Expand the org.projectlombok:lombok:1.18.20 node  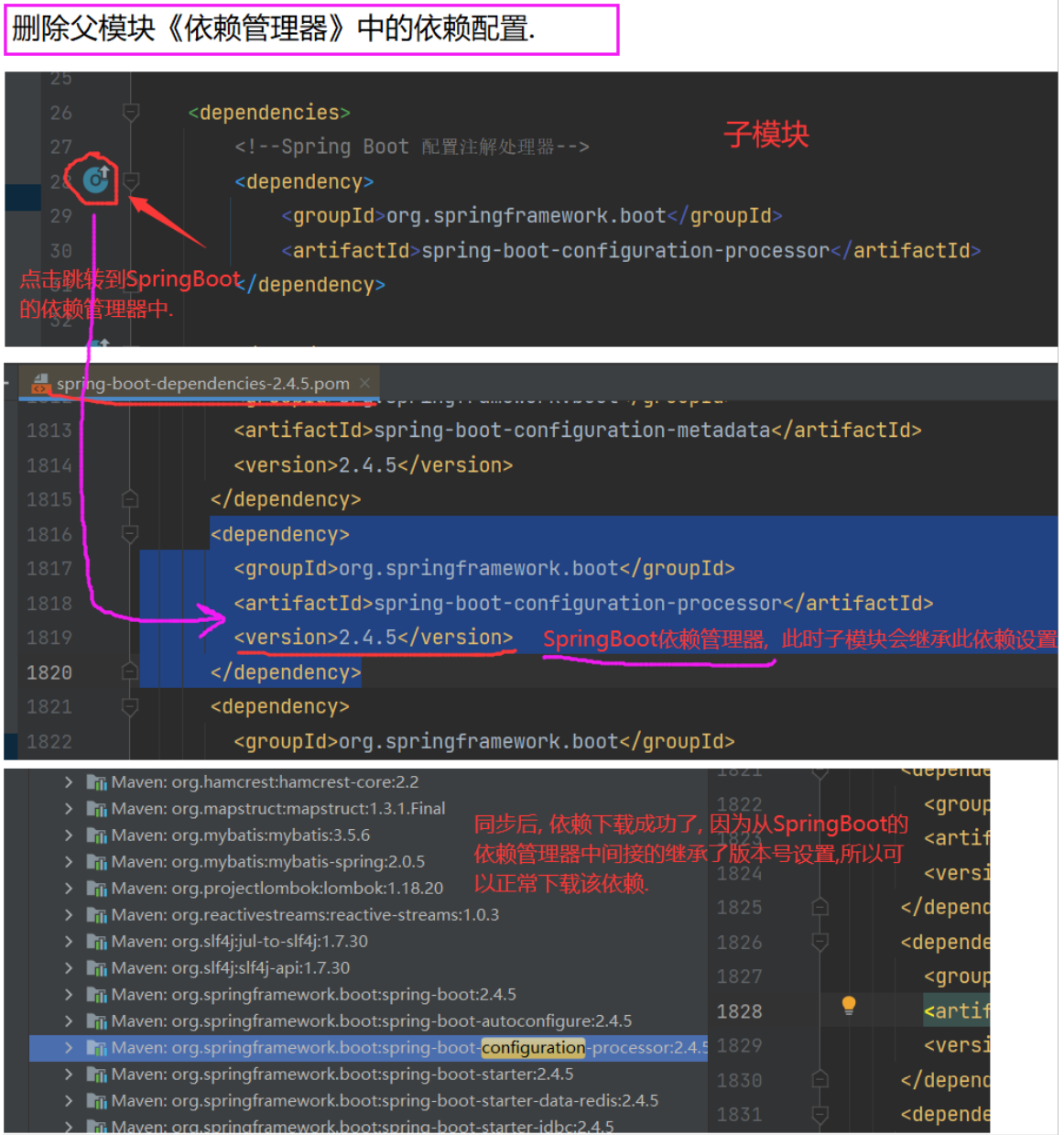click(x=69, y=889)
